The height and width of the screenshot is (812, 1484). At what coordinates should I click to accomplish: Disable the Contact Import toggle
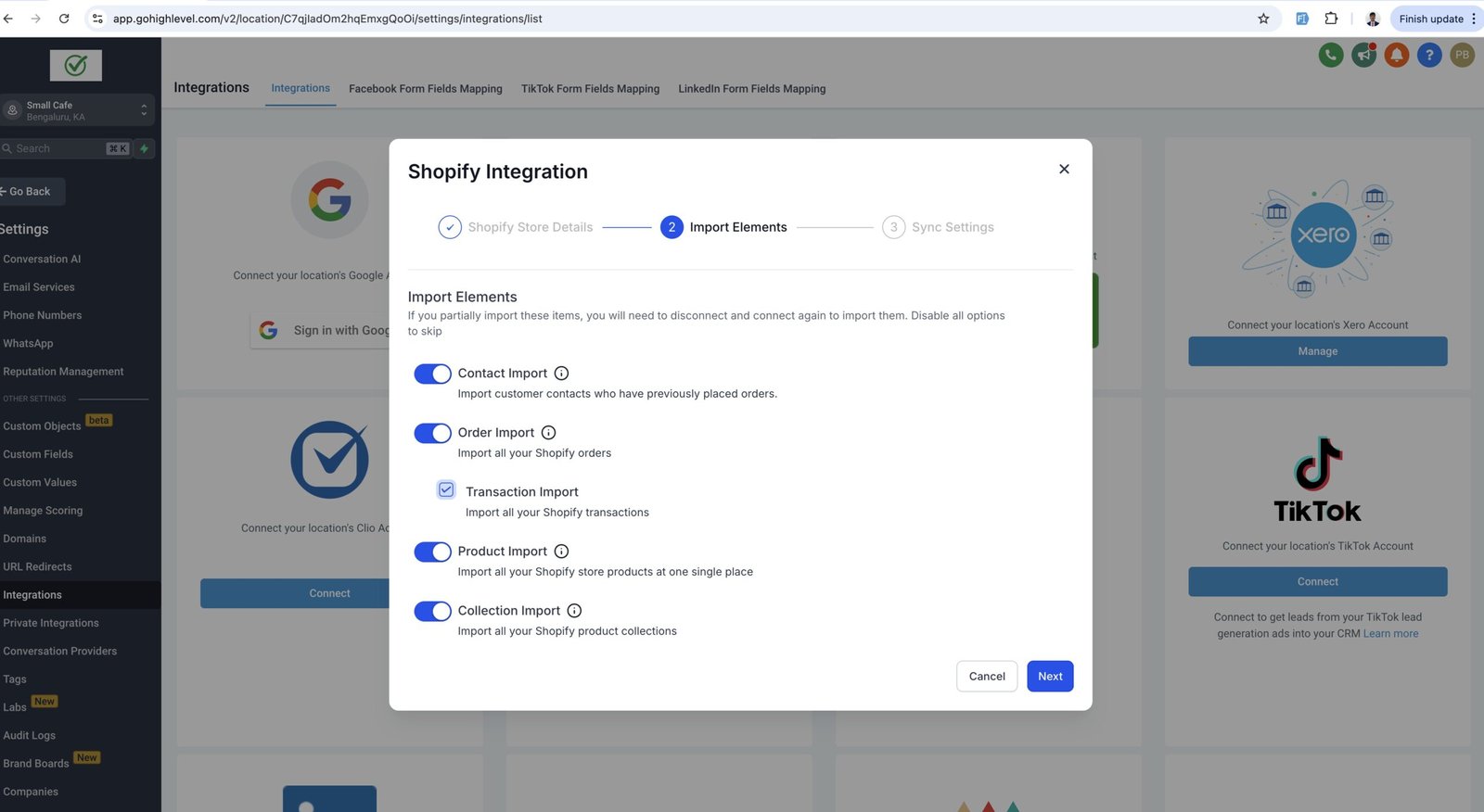point(432,374)
